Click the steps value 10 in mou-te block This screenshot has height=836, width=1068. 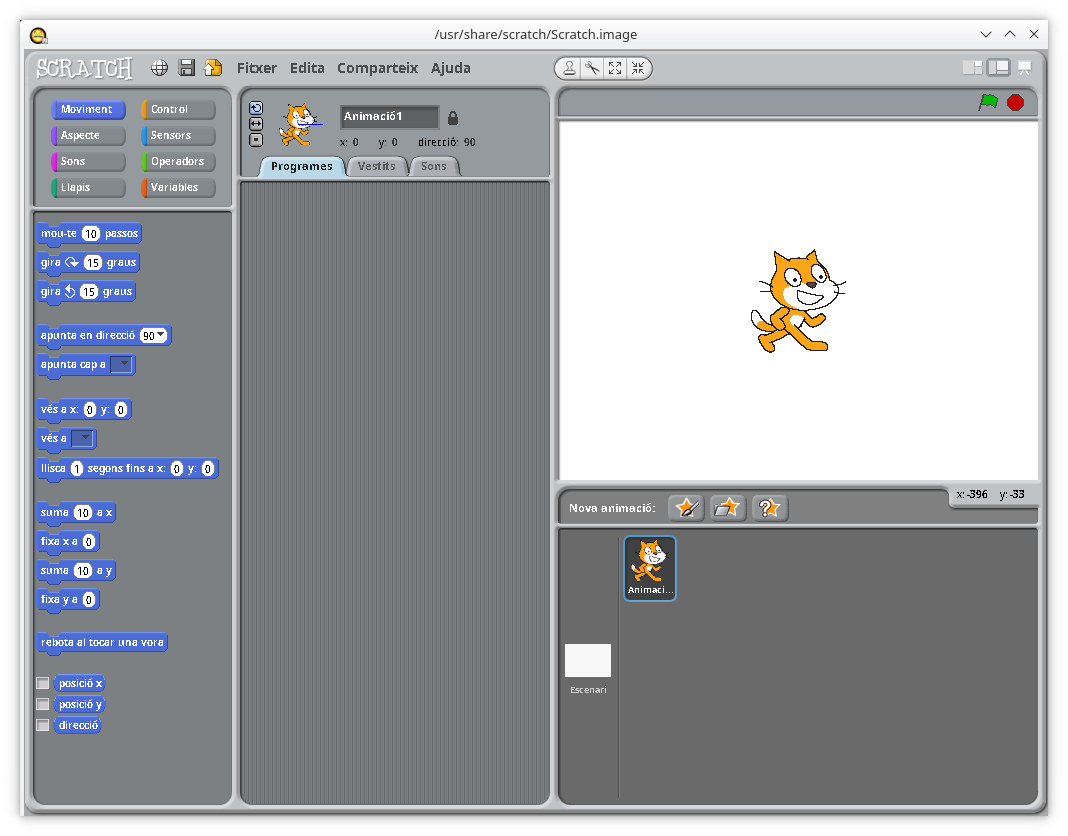click(x=91, y=234)
